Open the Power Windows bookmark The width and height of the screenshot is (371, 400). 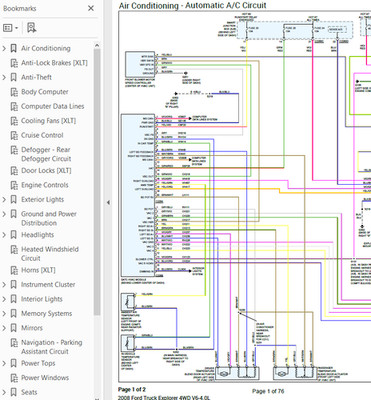point(45,378)
